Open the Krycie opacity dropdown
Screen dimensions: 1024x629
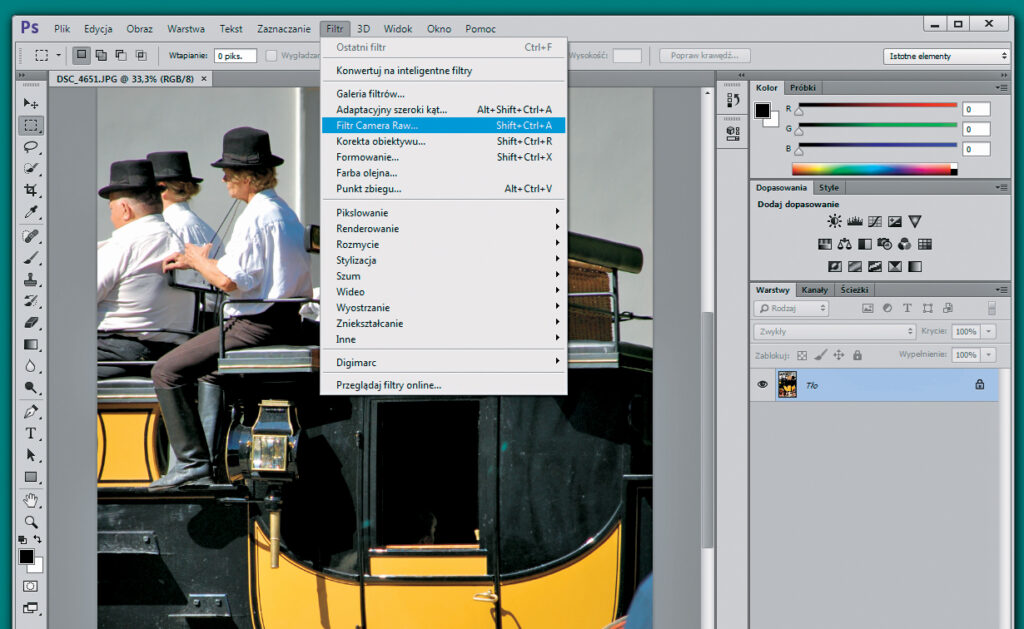pos(988,331)
